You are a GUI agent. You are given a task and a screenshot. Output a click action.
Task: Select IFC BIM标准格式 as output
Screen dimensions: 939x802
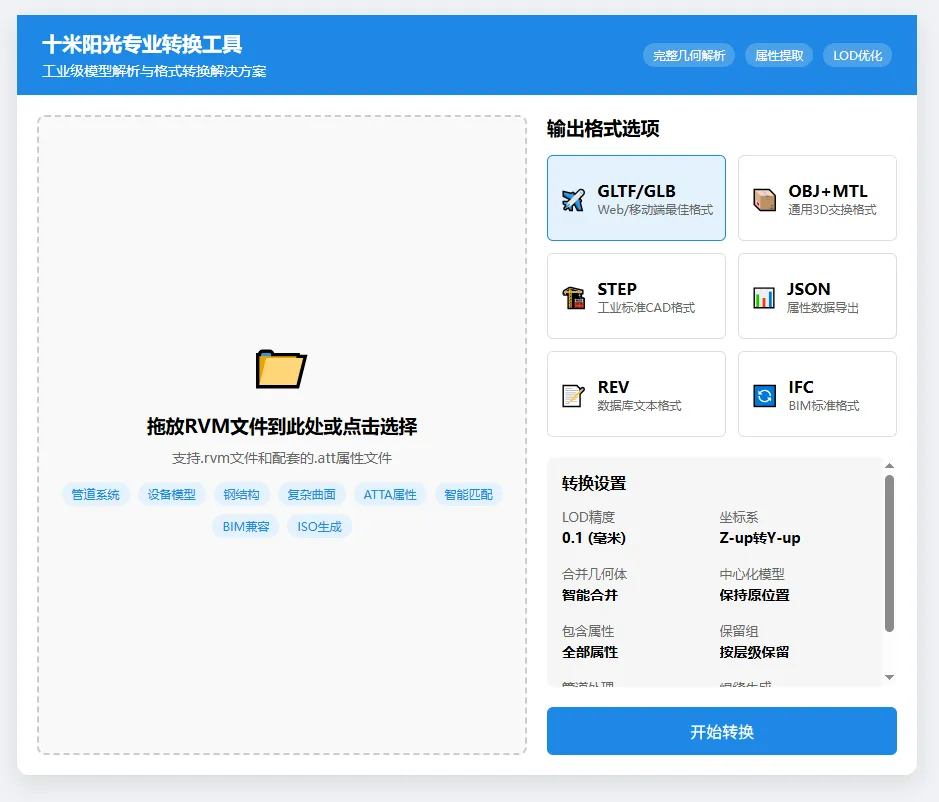pos(817,393)
